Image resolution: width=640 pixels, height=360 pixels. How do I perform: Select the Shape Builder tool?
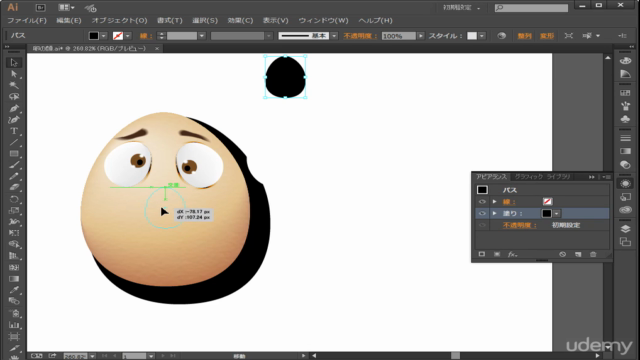[x=14, y=244]
